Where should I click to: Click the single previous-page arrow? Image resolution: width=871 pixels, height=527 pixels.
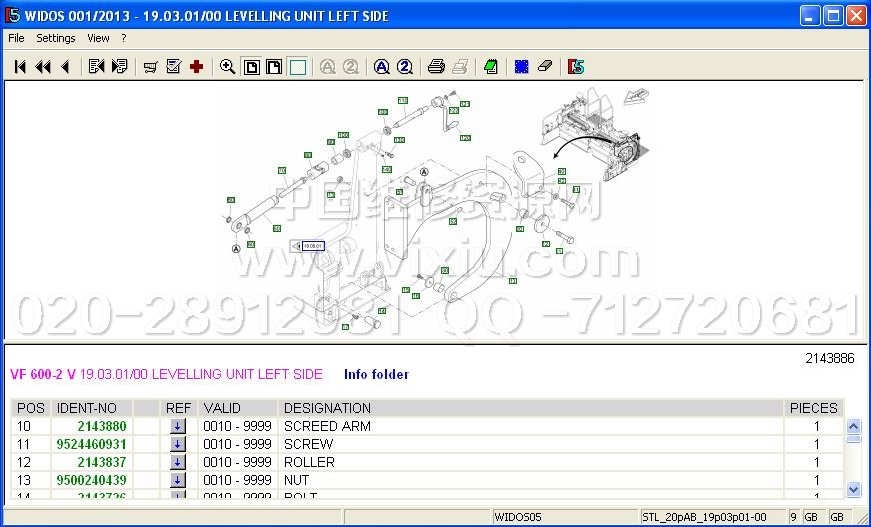click(x=65, y=67)
